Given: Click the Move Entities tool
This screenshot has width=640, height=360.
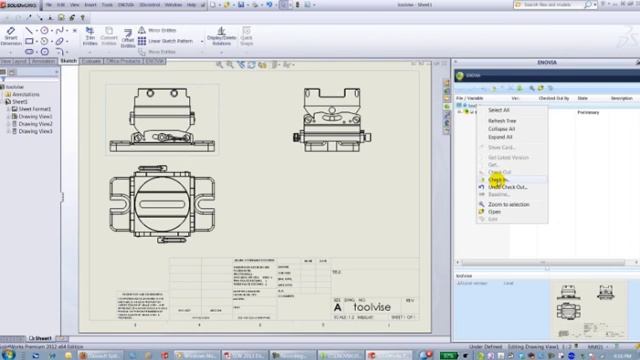Looking at the screenshot, I should coord(157,52).
